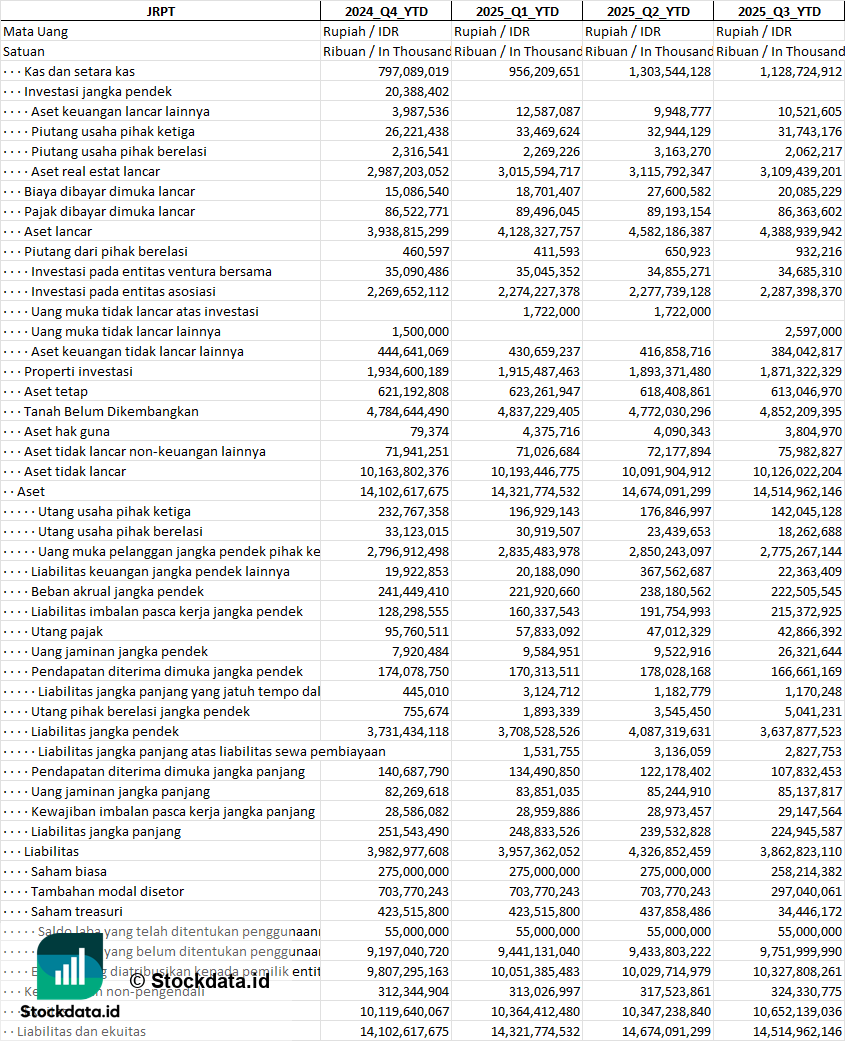The image size is (845, 1041).
Task: Select Uang jaminan jangka pendek label
Action: (119, 651)
